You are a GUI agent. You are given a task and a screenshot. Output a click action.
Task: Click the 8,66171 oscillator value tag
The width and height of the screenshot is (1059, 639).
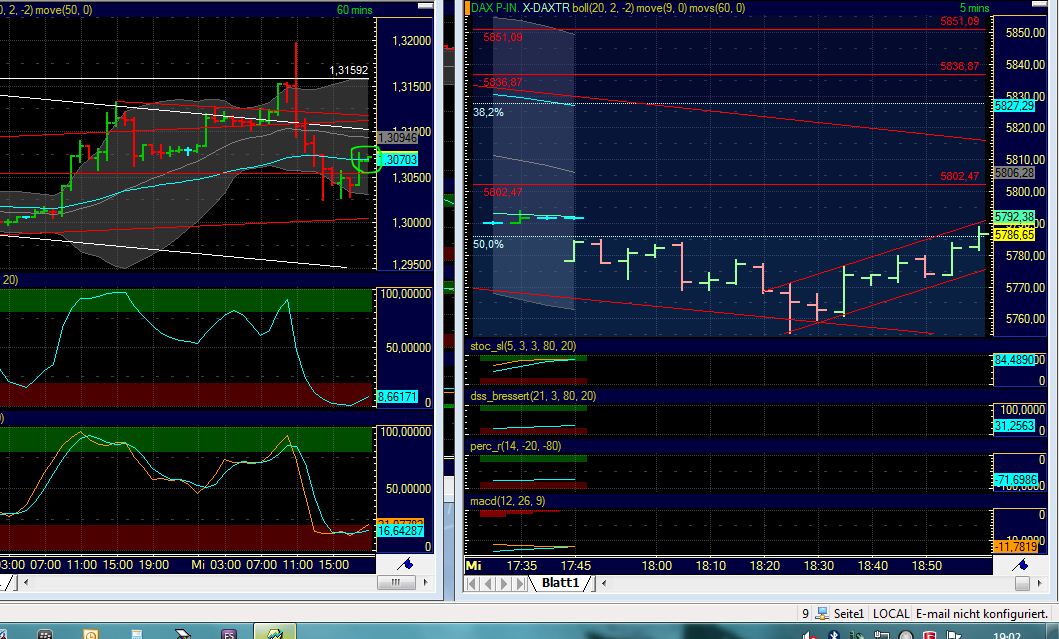coord(396,397)
